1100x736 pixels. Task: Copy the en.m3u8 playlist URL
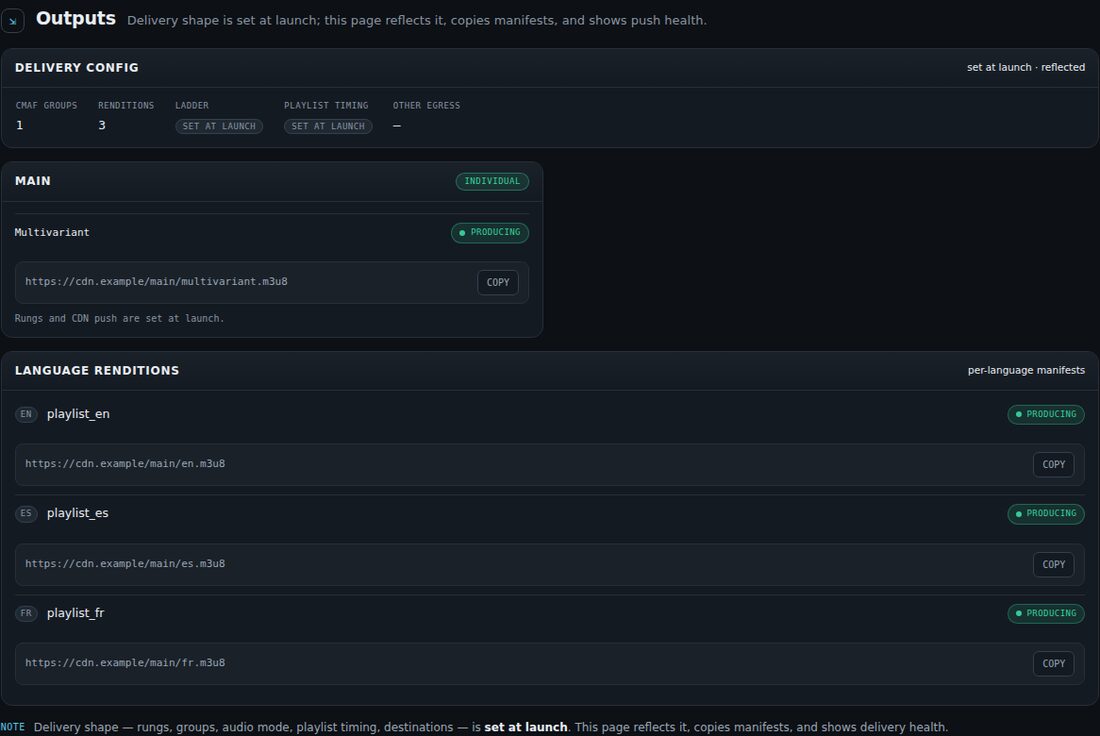[x=1053, y=464]
